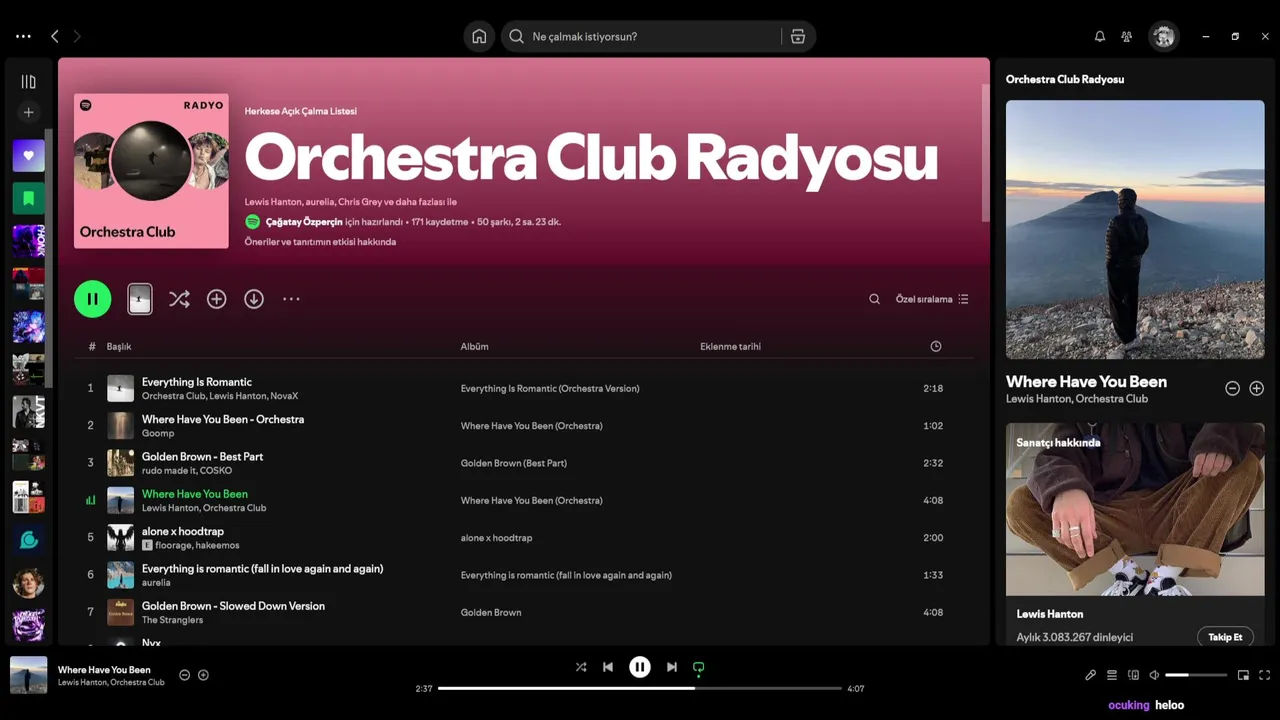The width and height of the screenshot is (1280, 720).
Task: Open album link alone x hoodtrap
Action: (496, 538)
